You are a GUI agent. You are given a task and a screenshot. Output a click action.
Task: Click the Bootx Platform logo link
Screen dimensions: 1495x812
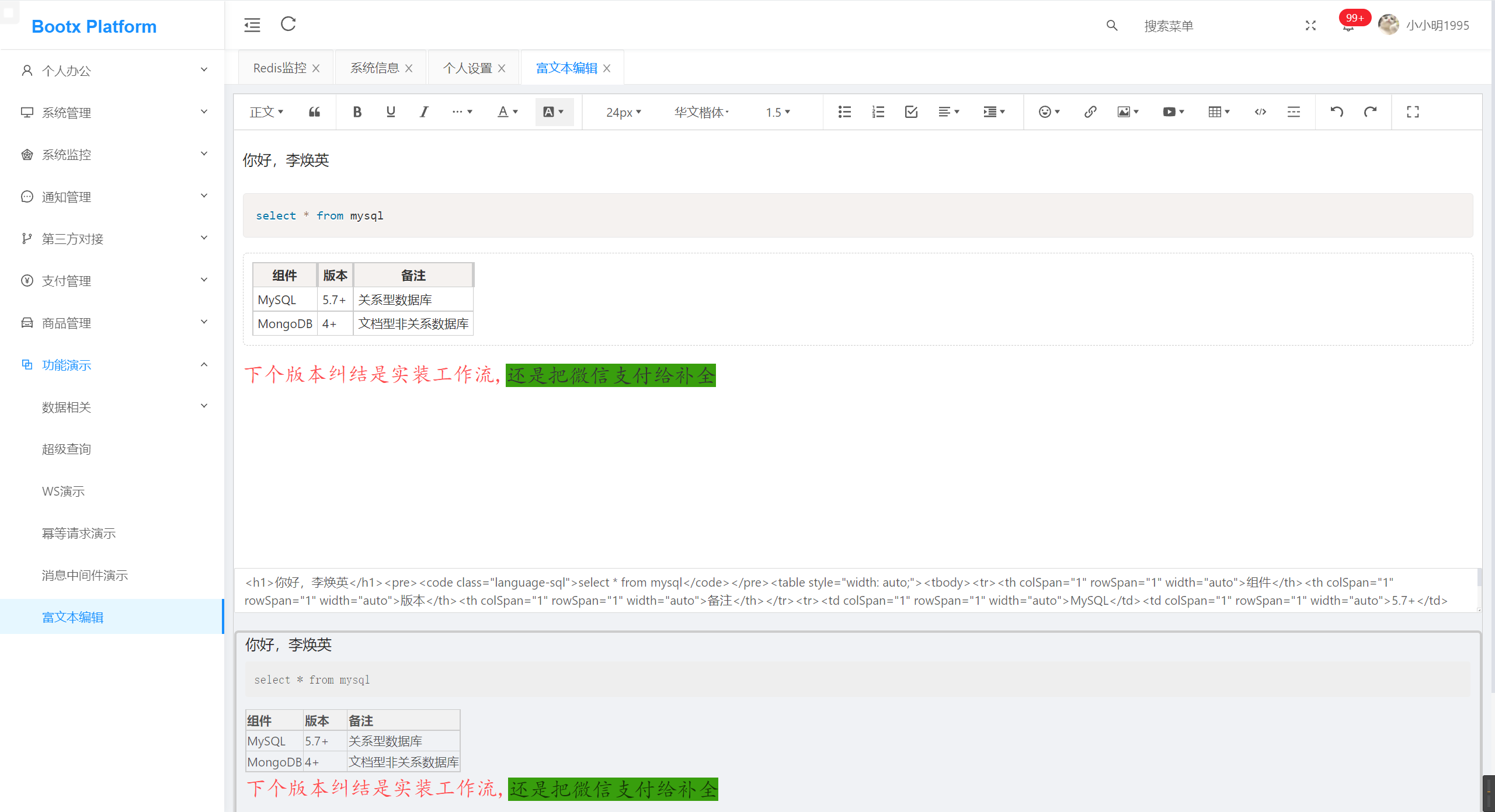tap(94, 26)
